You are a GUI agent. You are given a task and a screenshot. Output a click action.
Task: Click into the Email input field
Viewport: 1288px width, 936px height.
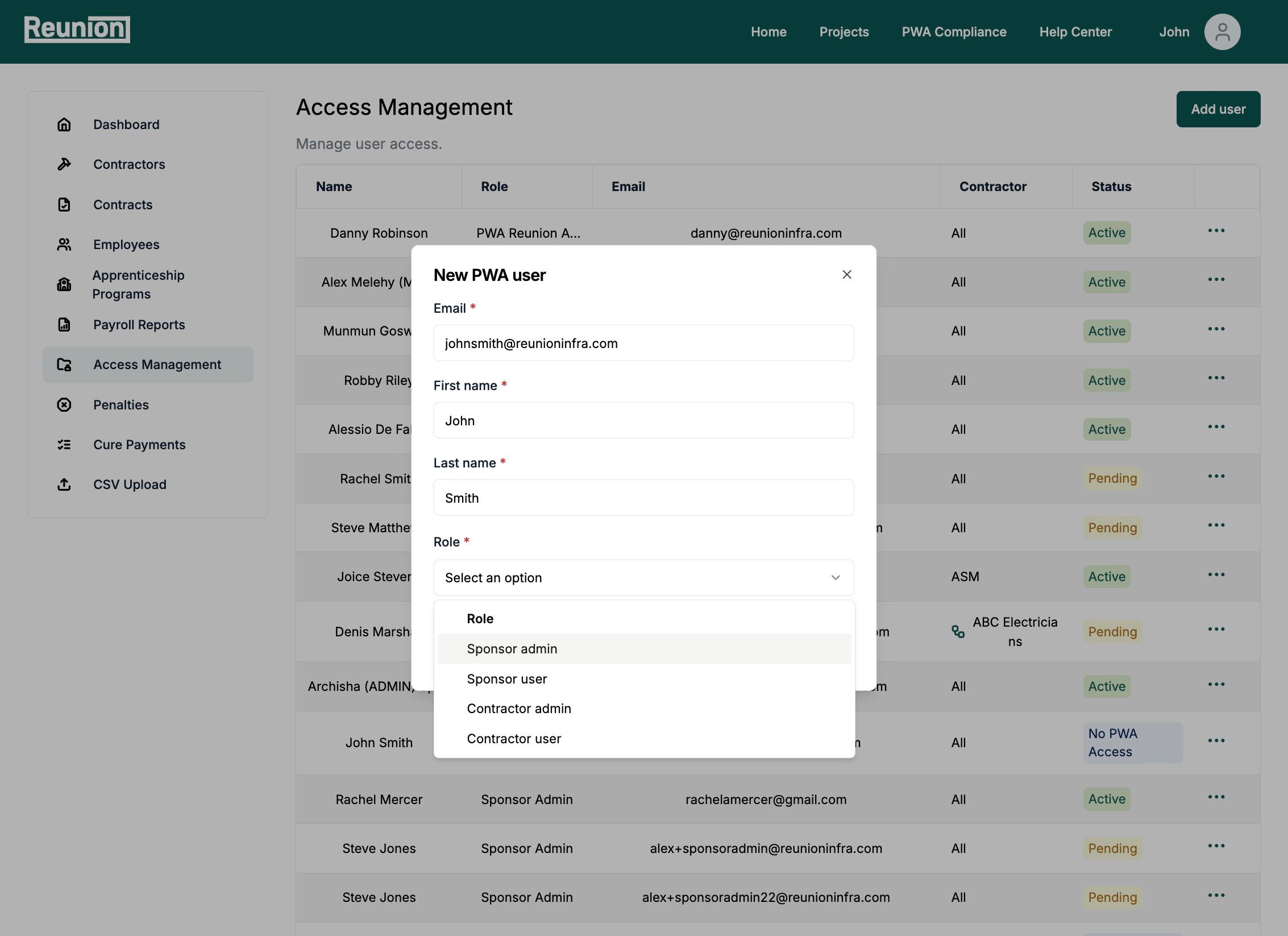pyautogui.click(x=643, y=343)
